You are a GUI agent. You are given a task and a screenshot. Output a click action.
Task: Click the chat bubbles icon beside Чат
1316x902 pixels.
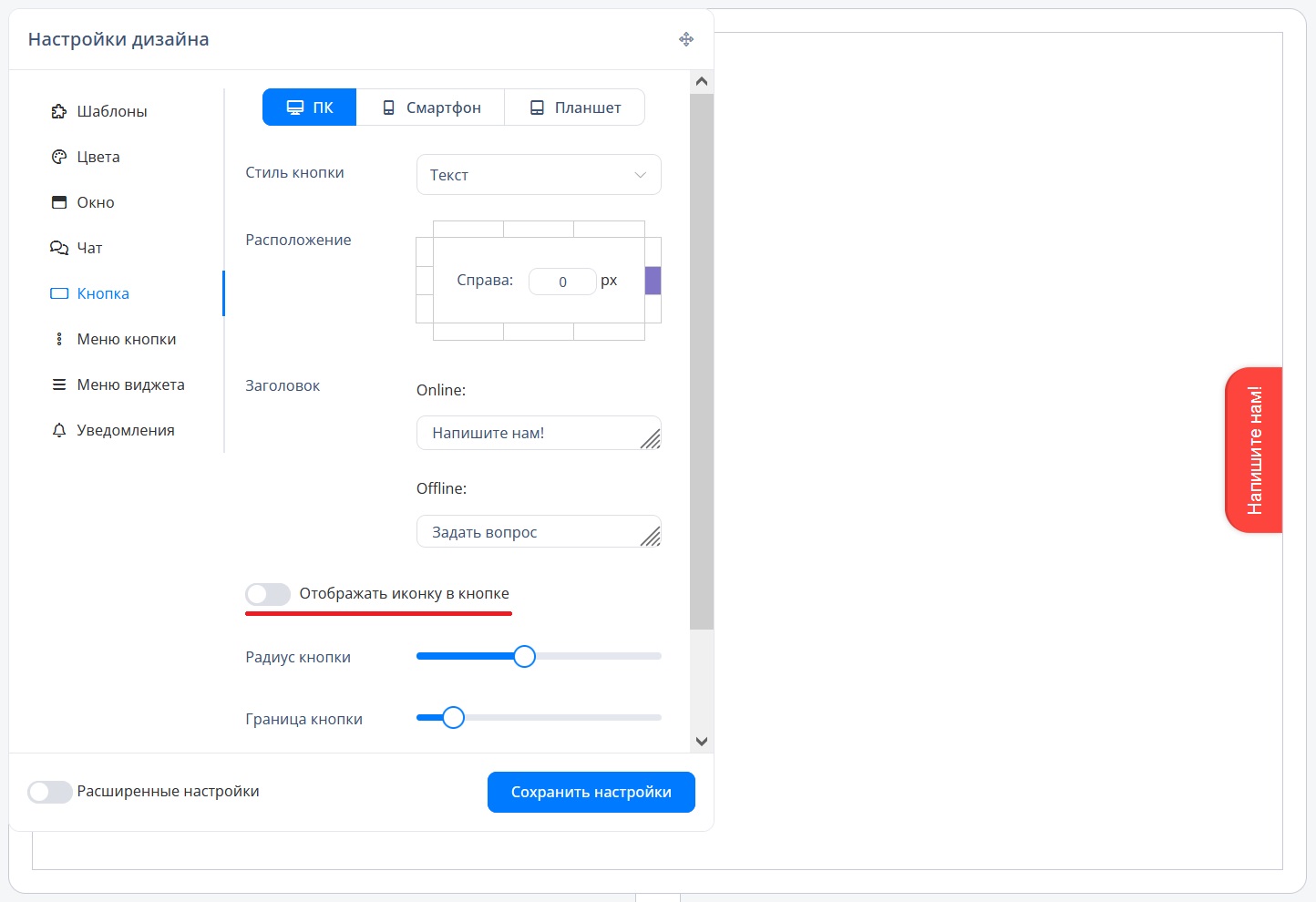(x=59, y=248)
